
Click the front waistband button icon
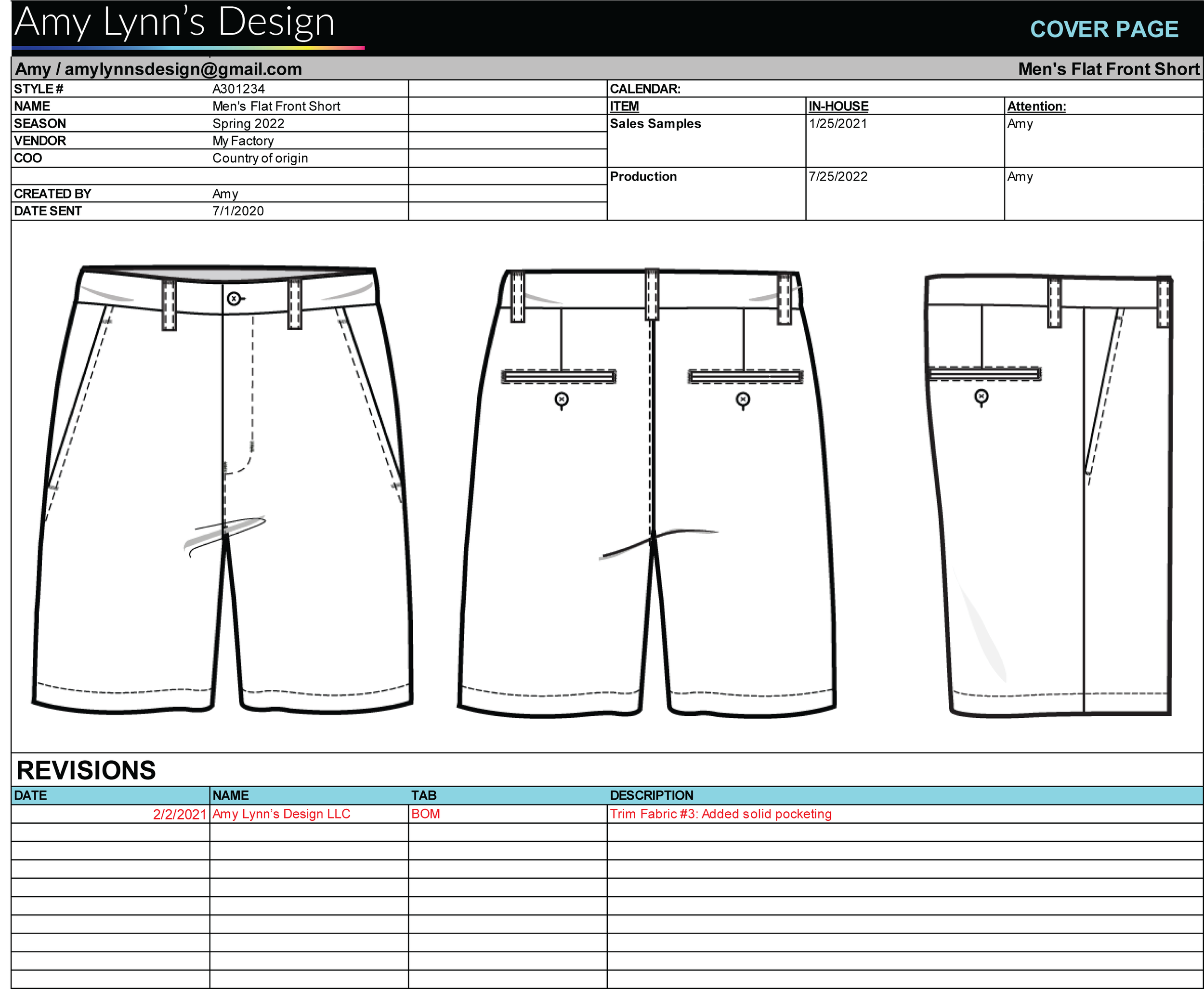click(234, 299)
